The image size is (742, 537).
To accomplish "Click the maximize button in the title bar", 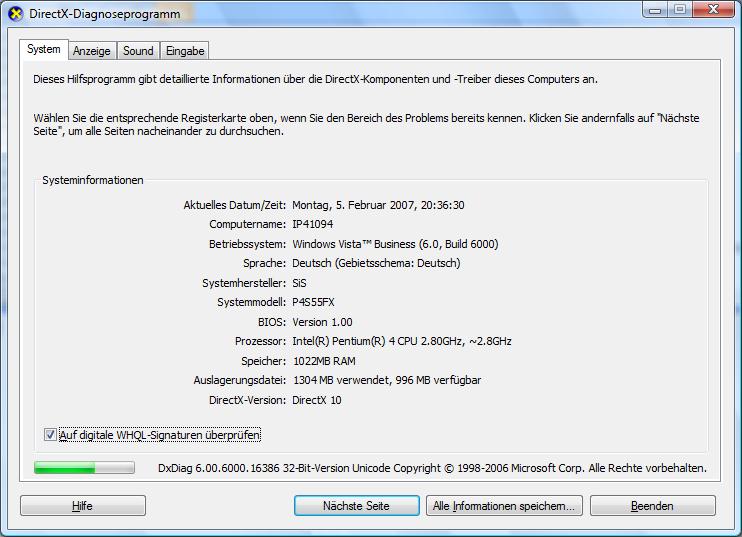I will 680,9.
